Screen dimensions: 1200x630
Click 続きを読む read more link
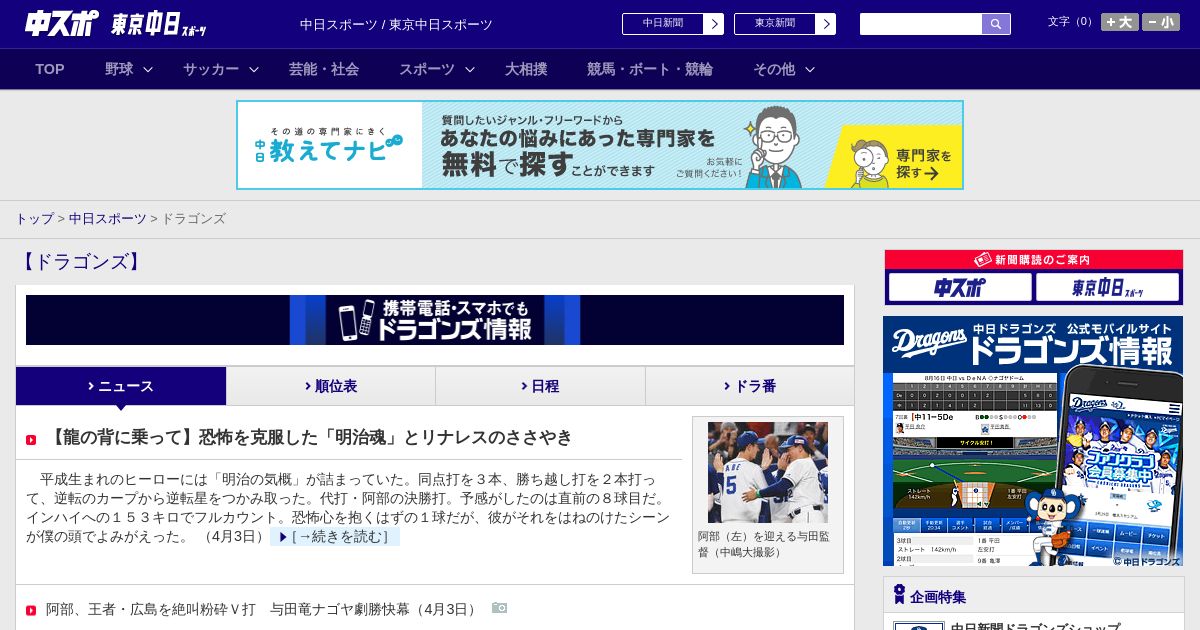click(335, 537)
